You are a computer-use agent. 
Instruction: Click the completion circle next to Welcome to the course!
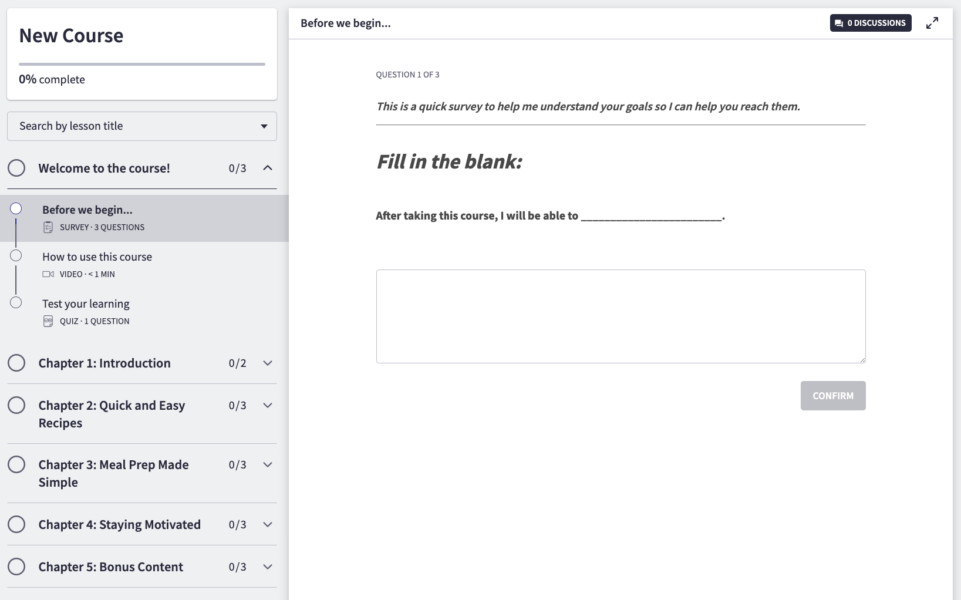coord(16,168)
